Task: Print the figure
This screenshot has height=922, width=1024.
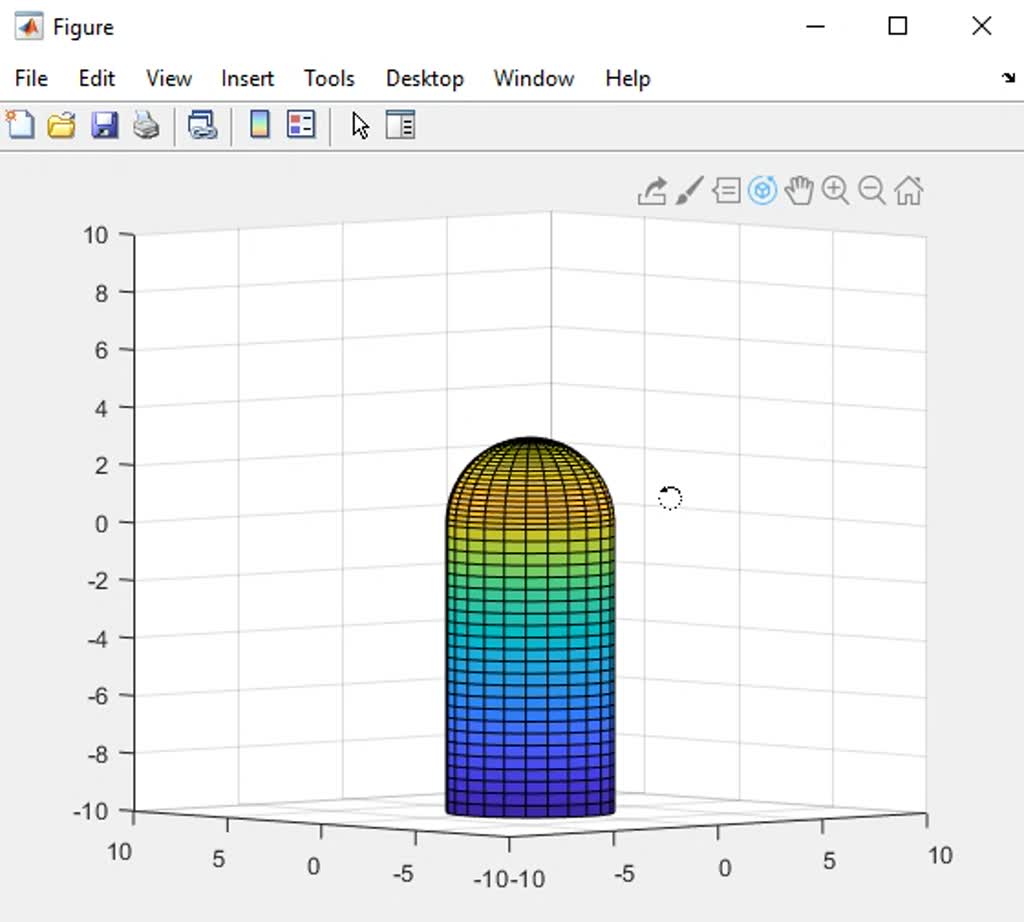Action: click(145, 125)
